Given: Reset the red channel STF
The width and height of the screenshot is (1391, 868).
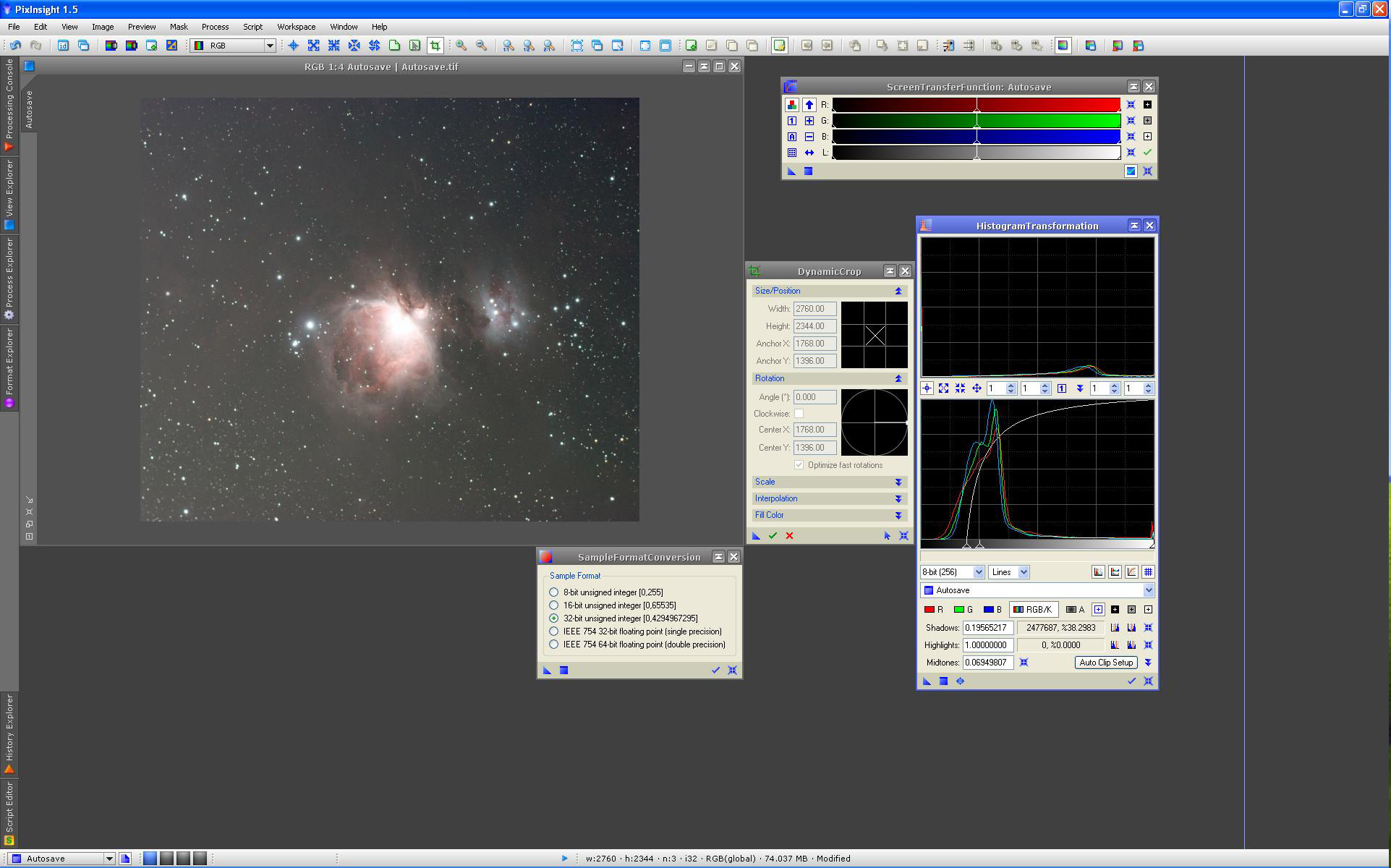Looking at the screenshot, I should pos(1131,105).
